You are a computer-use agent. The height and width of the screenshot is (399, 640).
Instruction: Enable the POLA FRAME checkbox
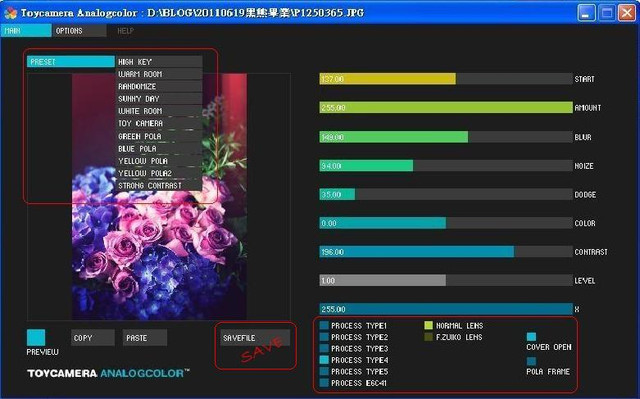[x=531, y=361]
